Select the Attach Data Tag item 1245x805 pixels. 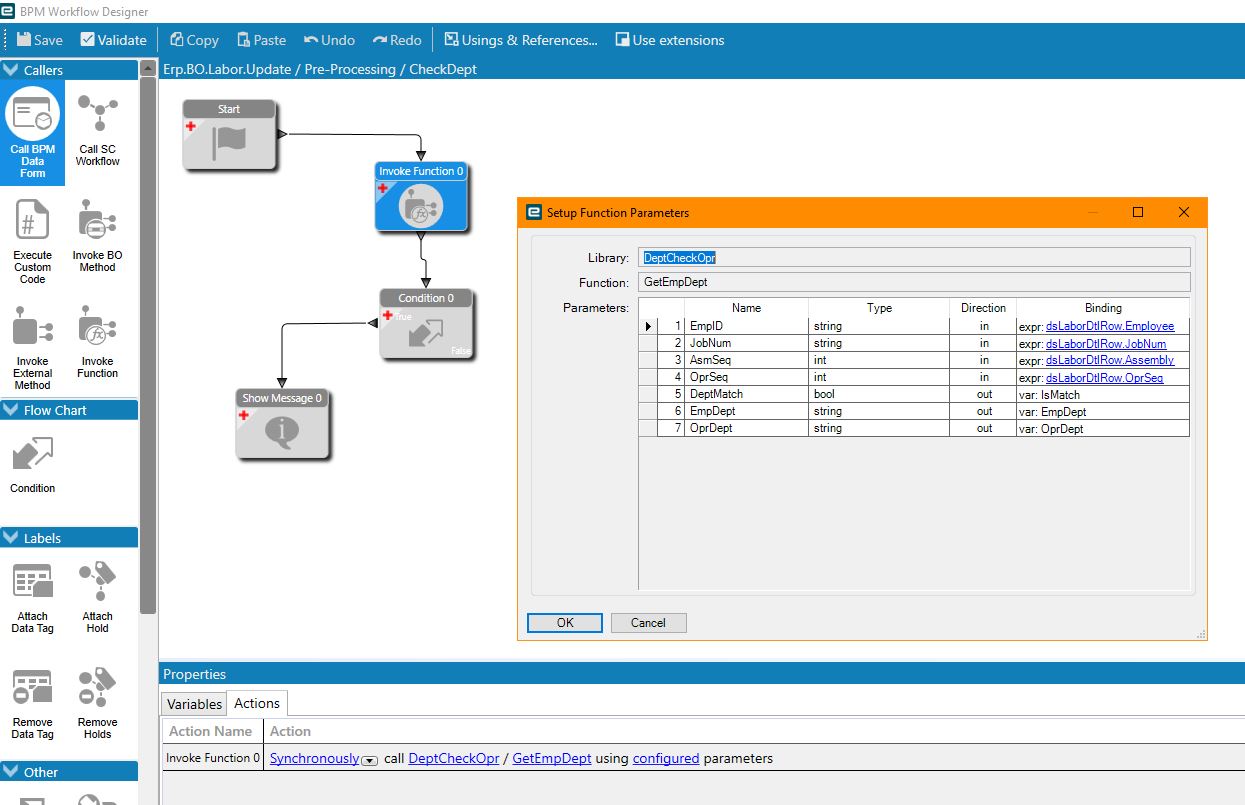(33, 597)
